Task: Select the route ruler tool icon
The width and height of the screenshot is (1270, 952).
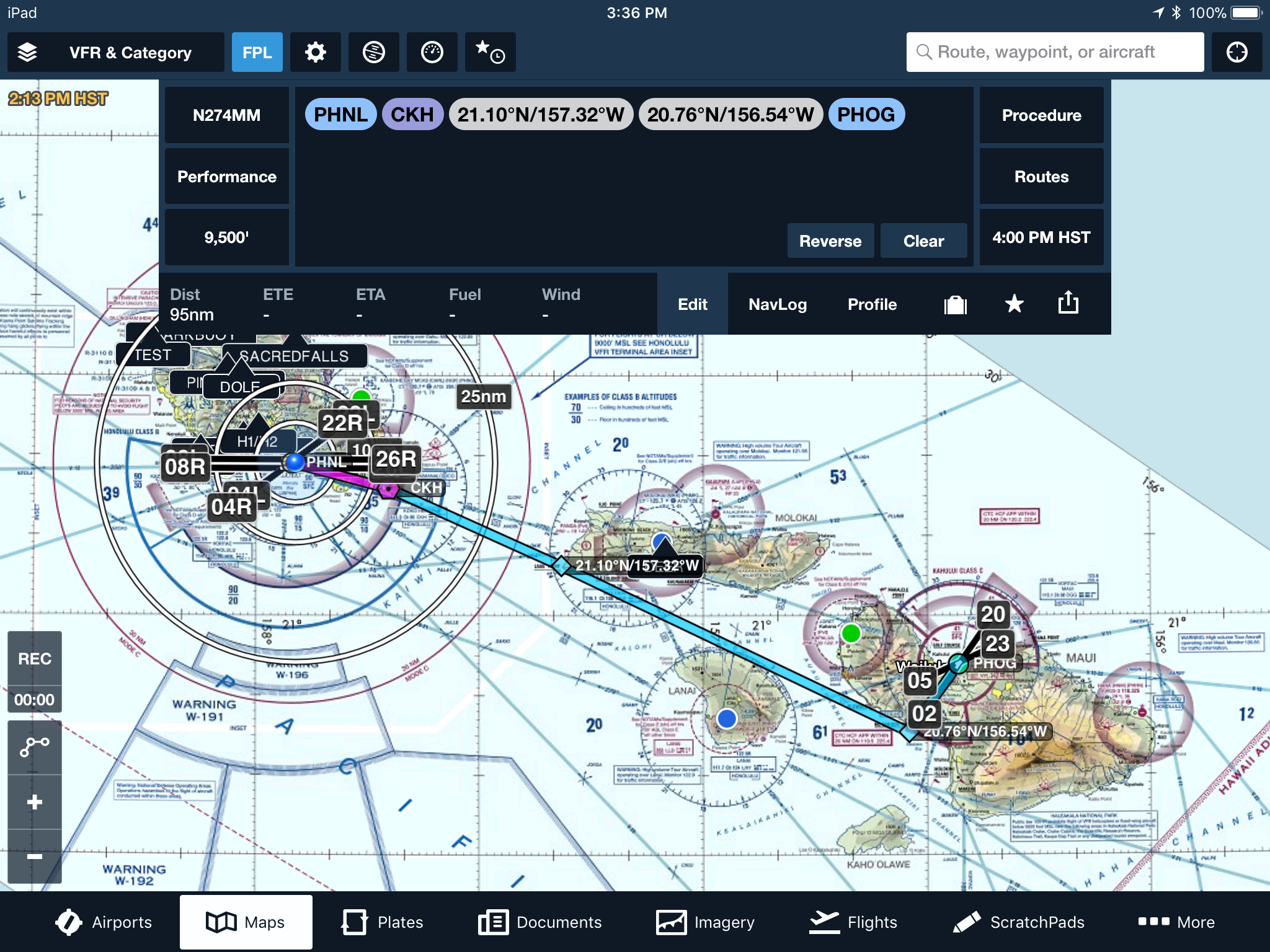Action: click(35, 747)
